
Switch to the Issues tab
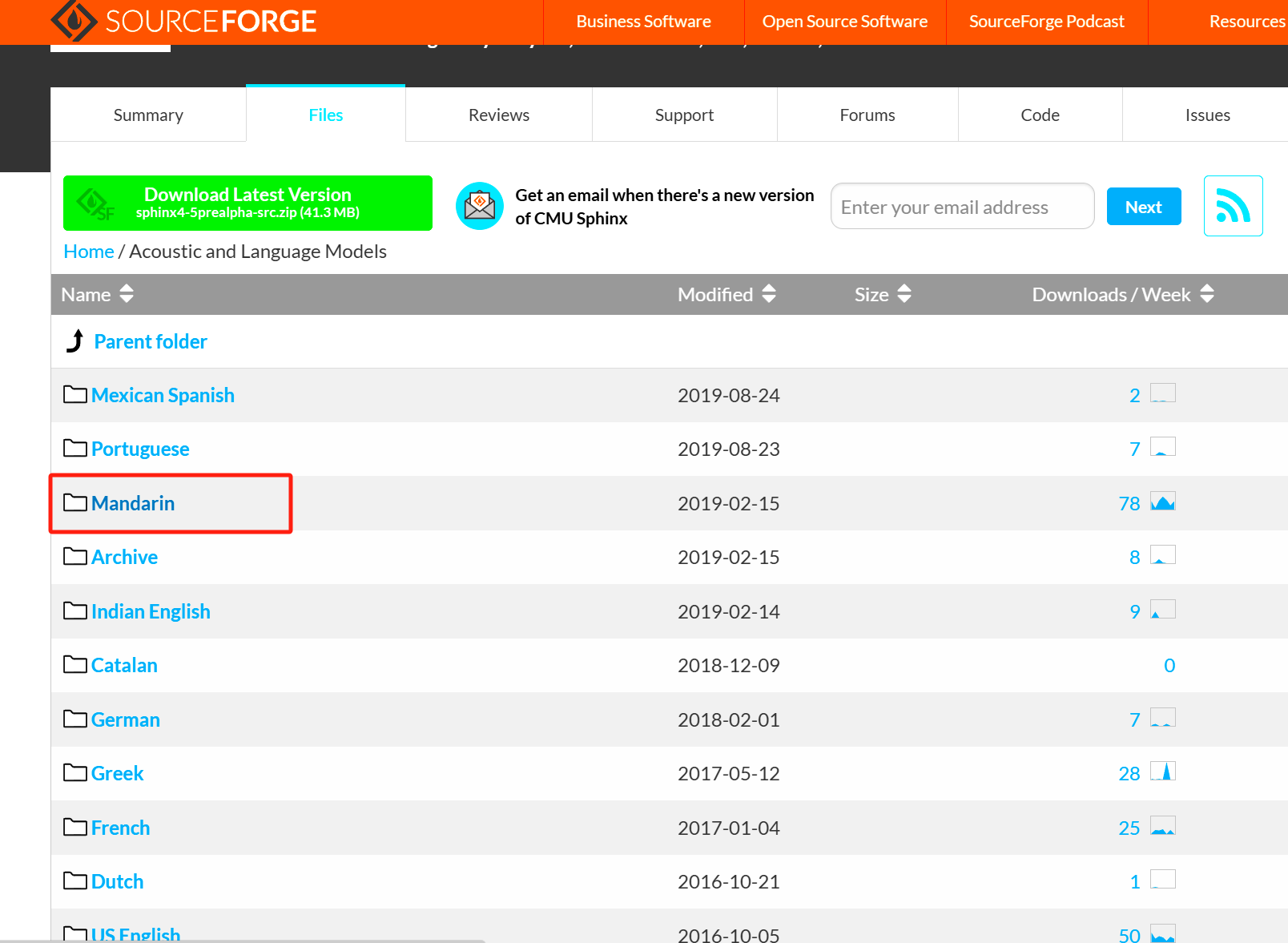click(1207, 115)
